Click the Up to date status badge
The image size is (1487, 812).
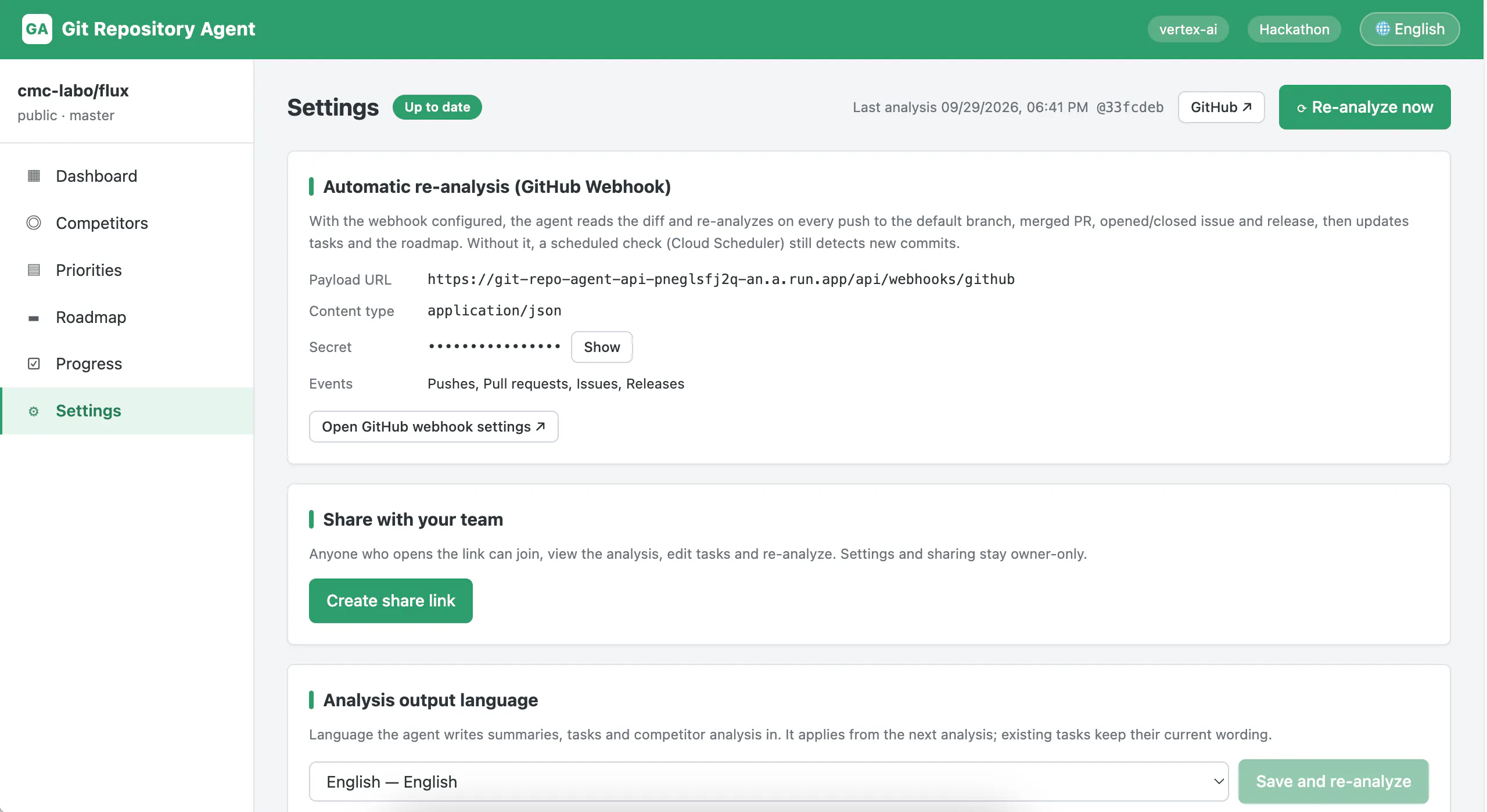[x=437, y=107]
